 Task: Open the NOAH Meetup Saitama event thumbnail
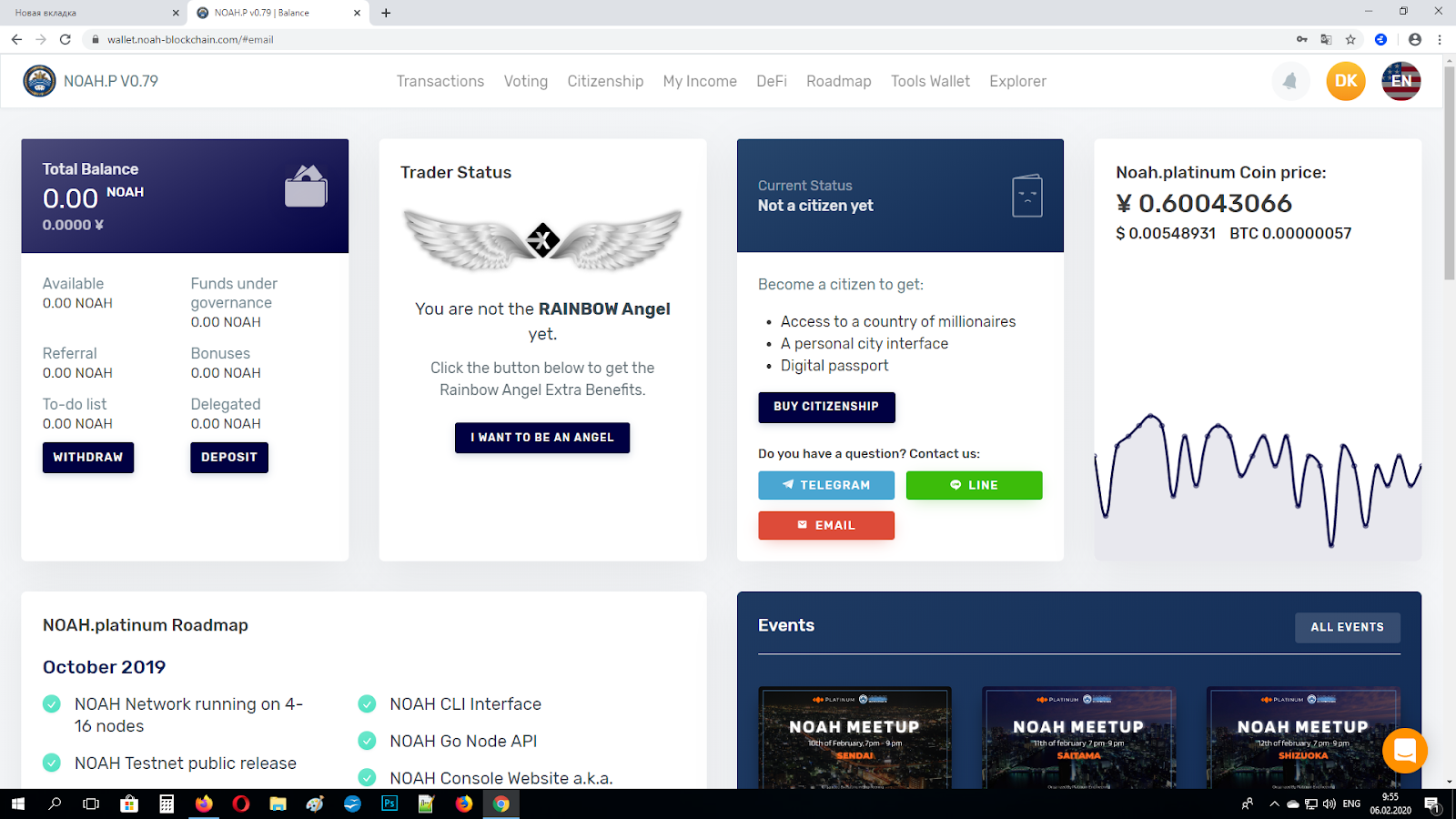pyautogui.click(x=1079, y=738)
